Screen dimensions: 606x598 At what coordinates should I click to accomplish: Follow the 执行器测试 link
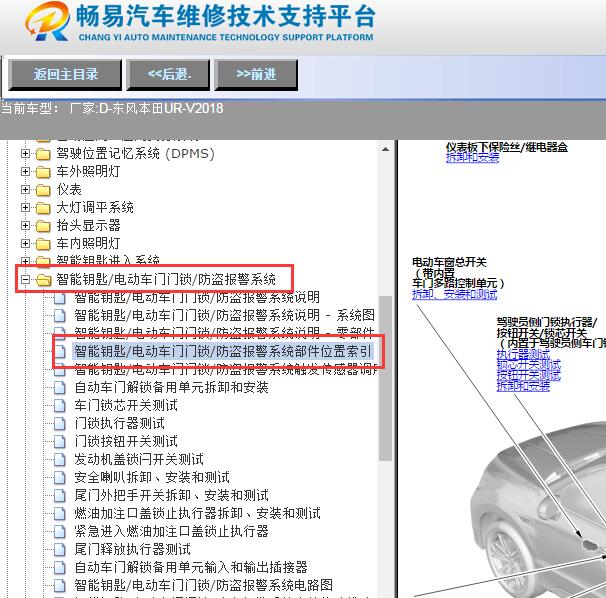click(x=523, y=354)
